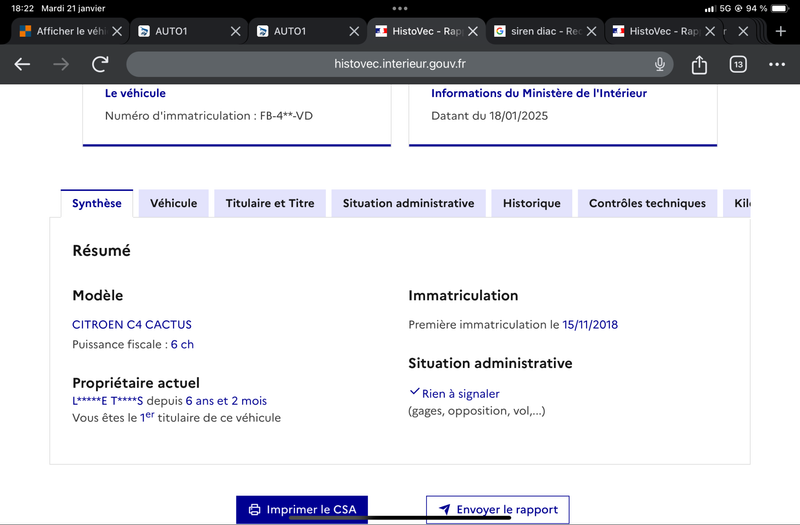Viewport: 800px width, 525px height.
Task: Tap the microphone icon in address bar
Action: [660, 64]
